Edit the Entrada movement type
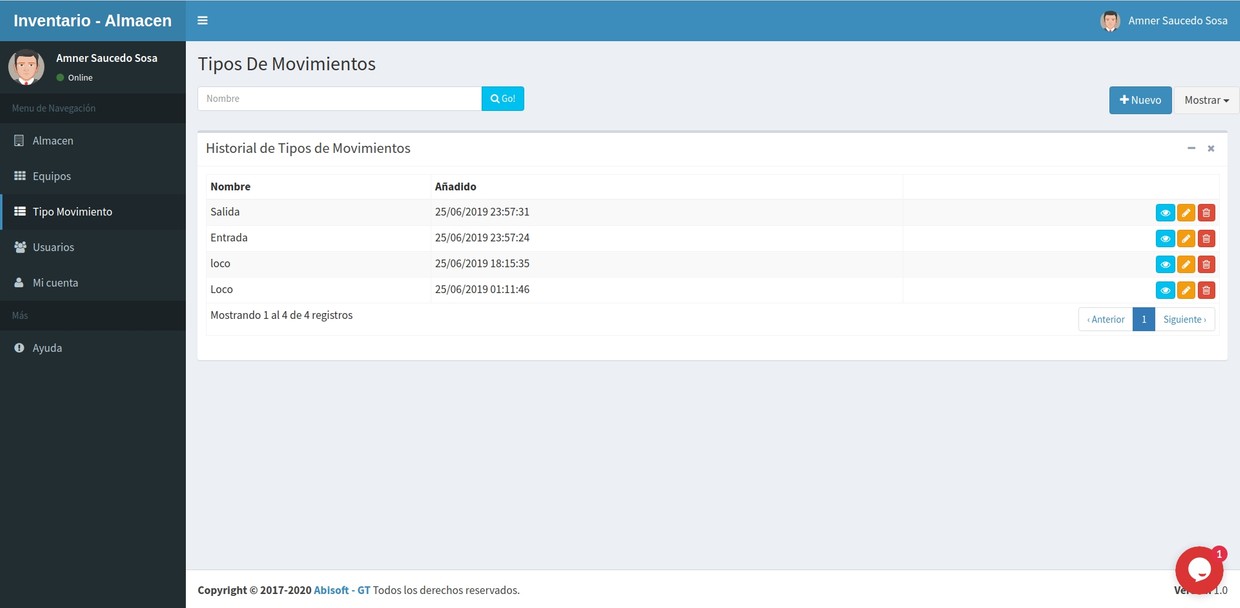1240x608 pixels. coord(1186,239)
